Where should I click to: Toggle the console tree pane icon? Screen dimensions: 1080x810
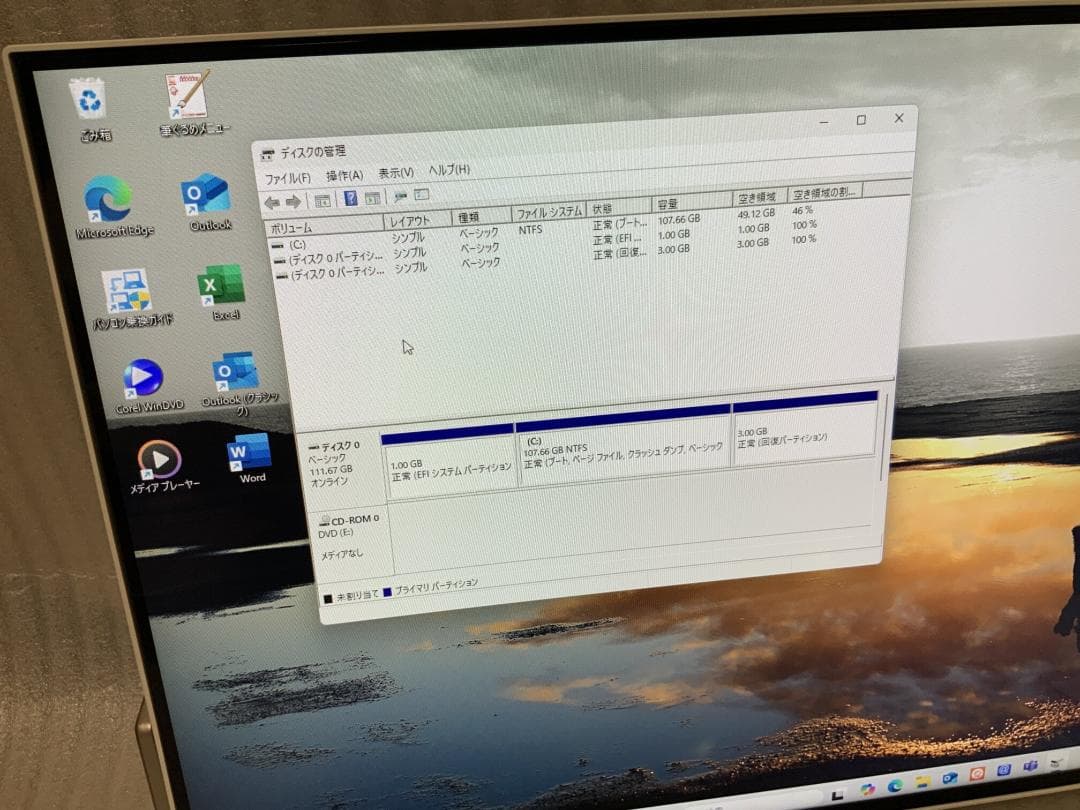pyautogui.click(x=321, y=197)
